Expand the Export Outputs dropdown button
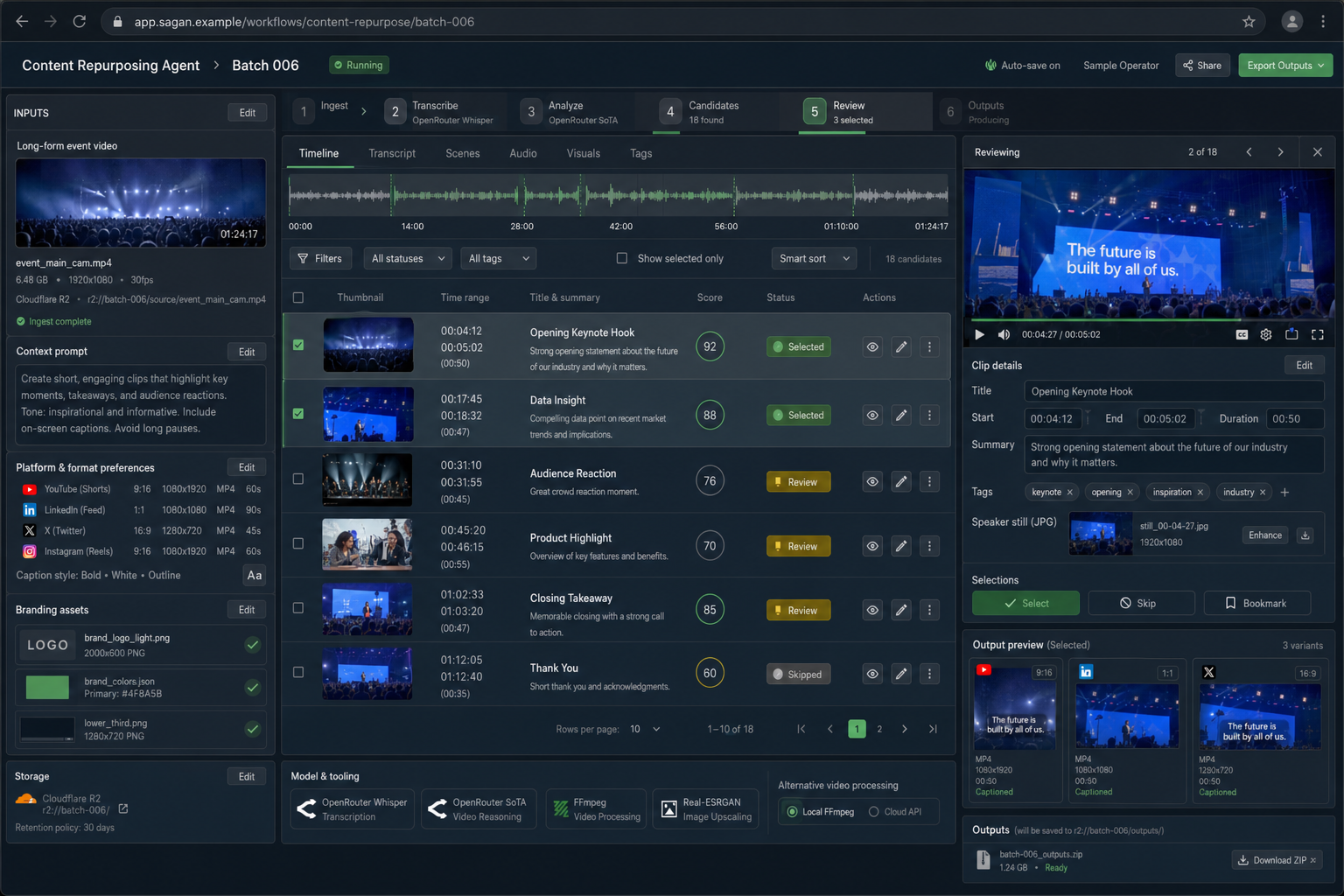The height and width of the screenshot is (896, 1344). click(1285, 66)
